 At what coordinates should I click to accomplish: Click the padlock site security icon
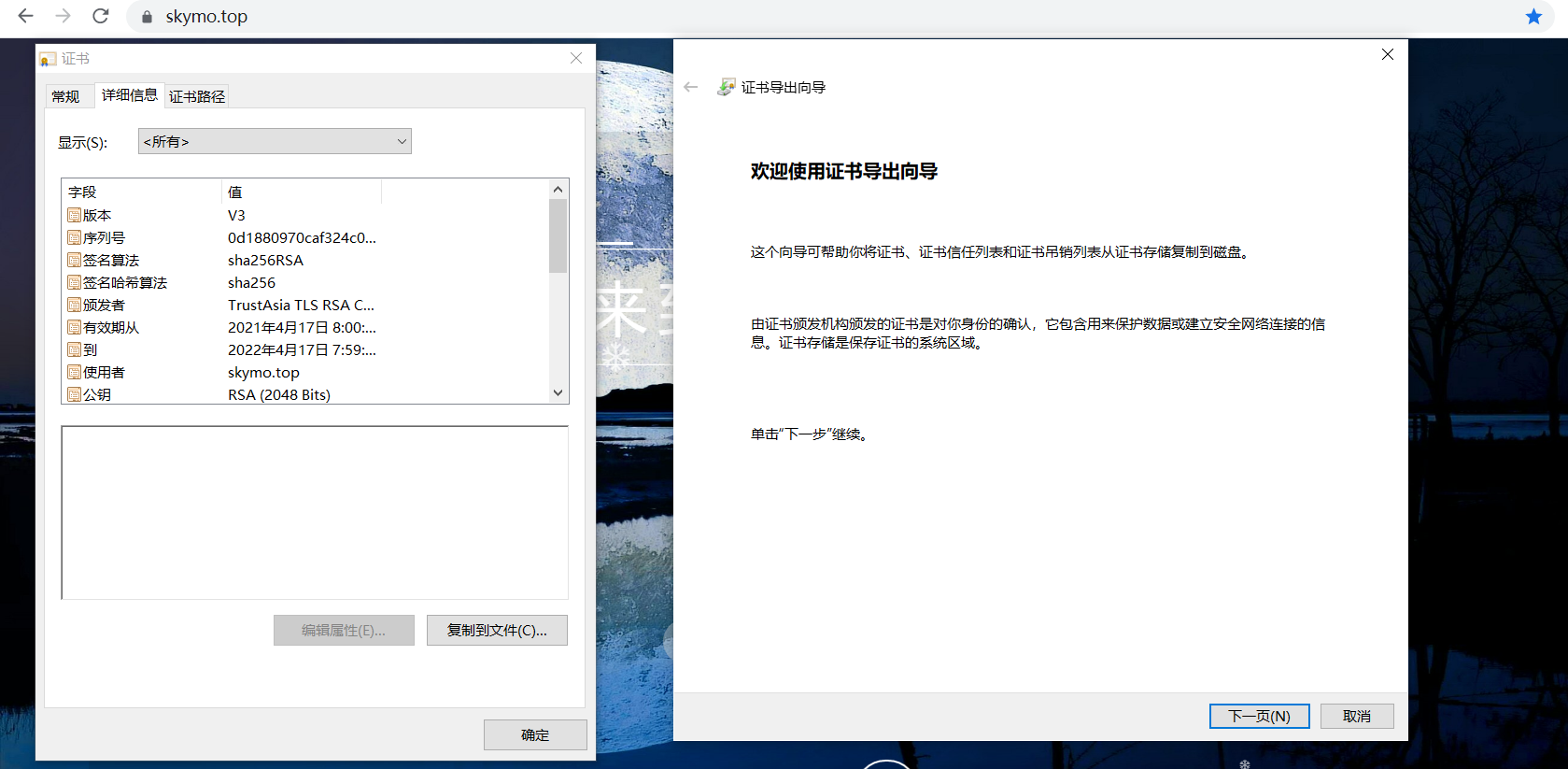(x=147, y=17)
